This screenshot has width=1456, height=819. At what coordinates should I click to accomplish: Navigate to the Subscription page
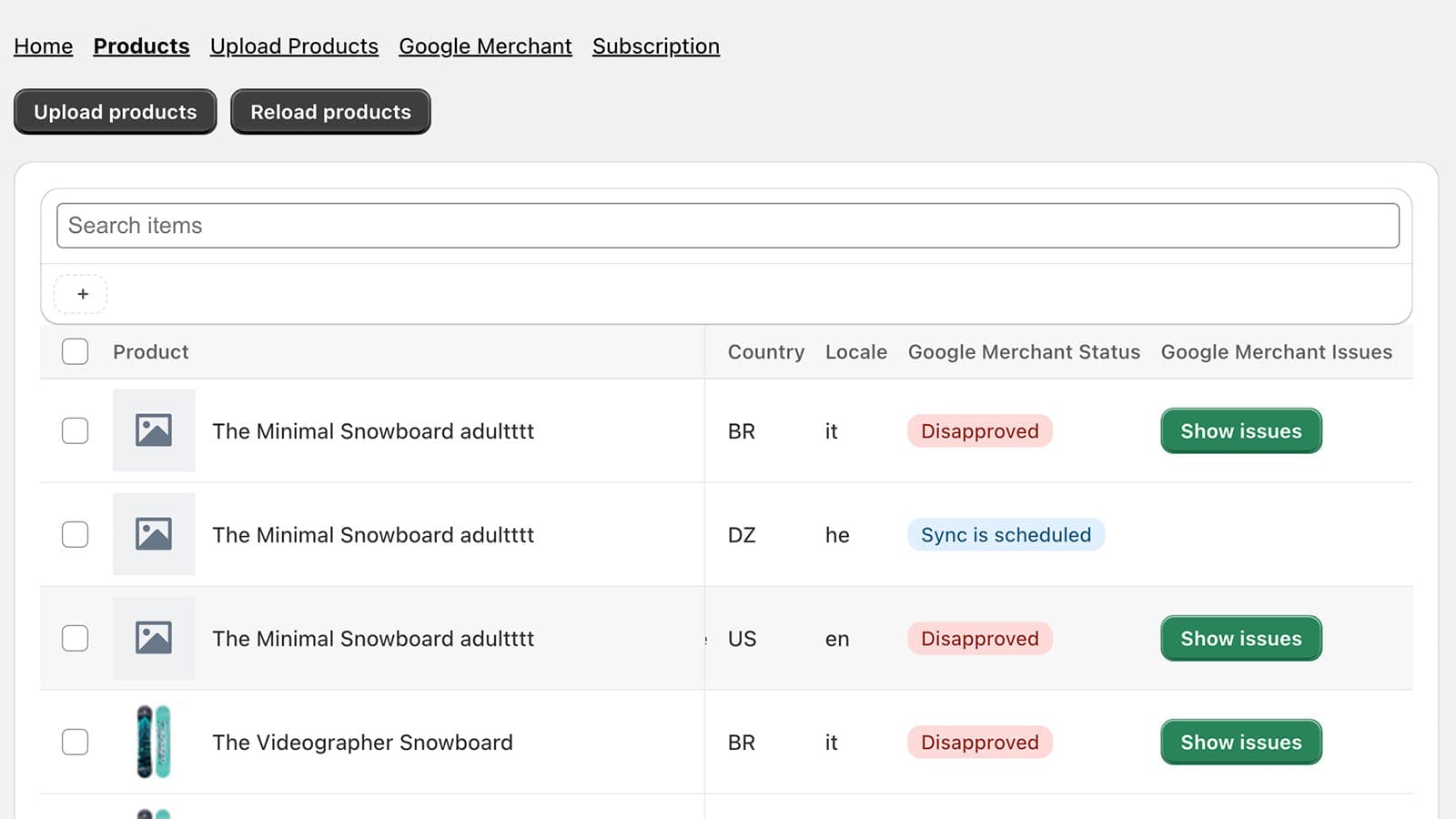655,46
